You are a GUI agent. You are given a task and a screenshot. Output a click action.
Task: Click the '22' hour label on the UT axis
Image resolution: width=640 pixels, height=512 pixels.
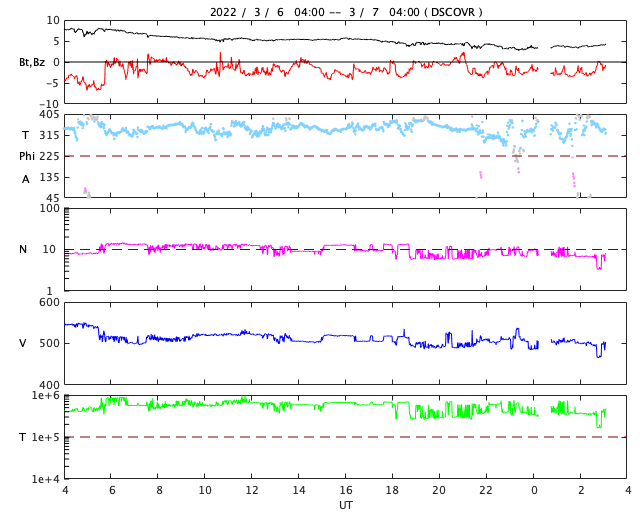click(x=486, y=490)
